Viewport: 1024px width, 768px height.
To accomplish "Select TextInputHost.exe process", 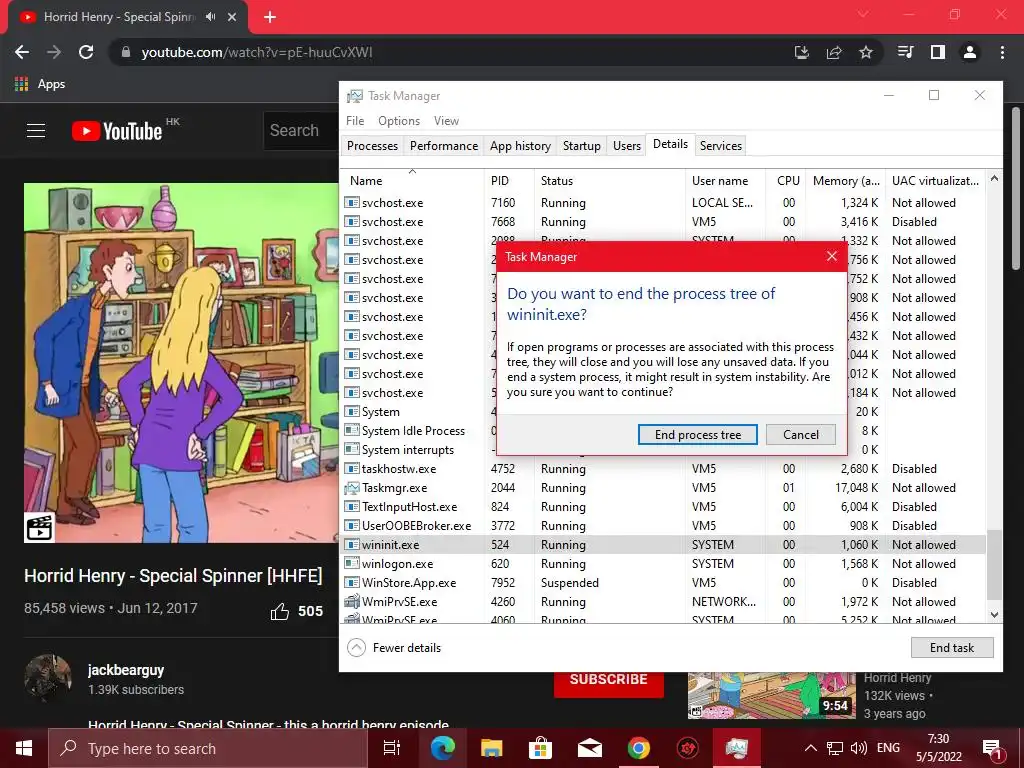I will click(664, 507).
